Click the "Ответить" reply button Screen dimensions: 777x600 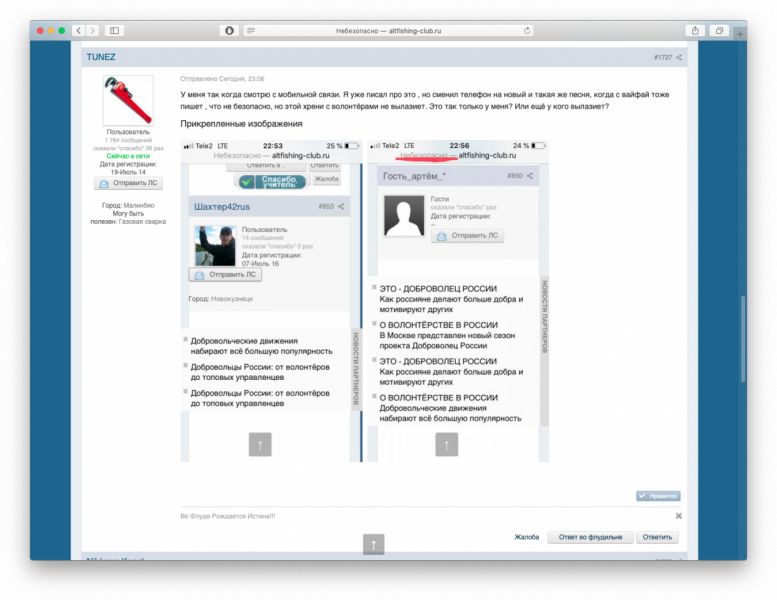tap(657, 537)
